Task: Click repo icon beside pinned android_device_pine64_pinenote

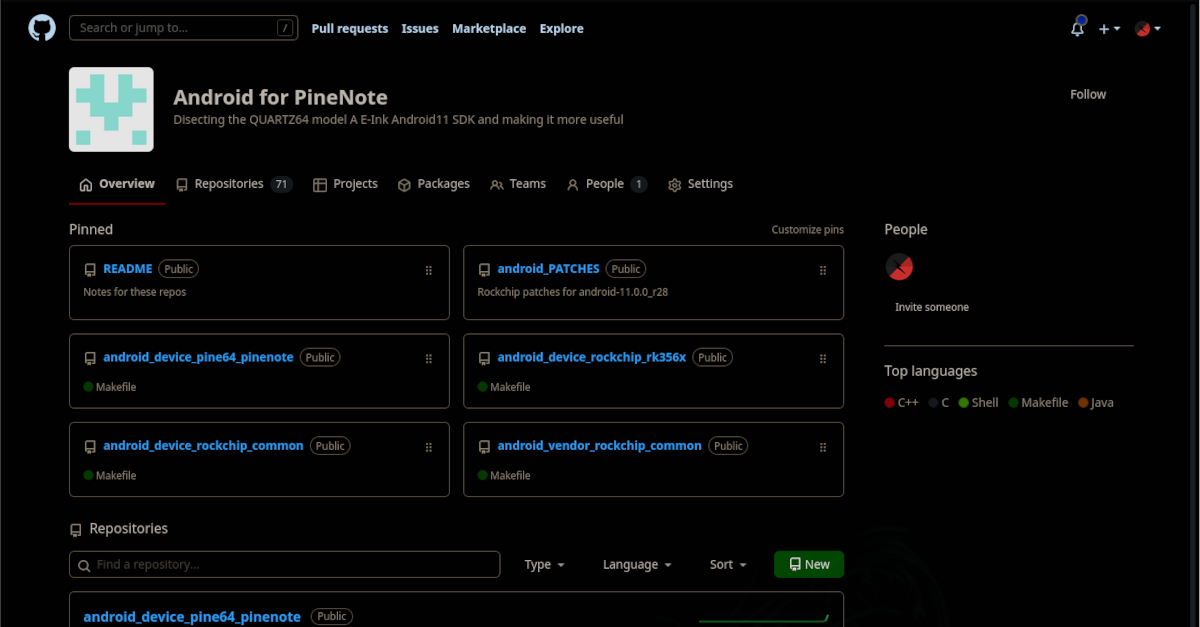Action: coord(90,358)
